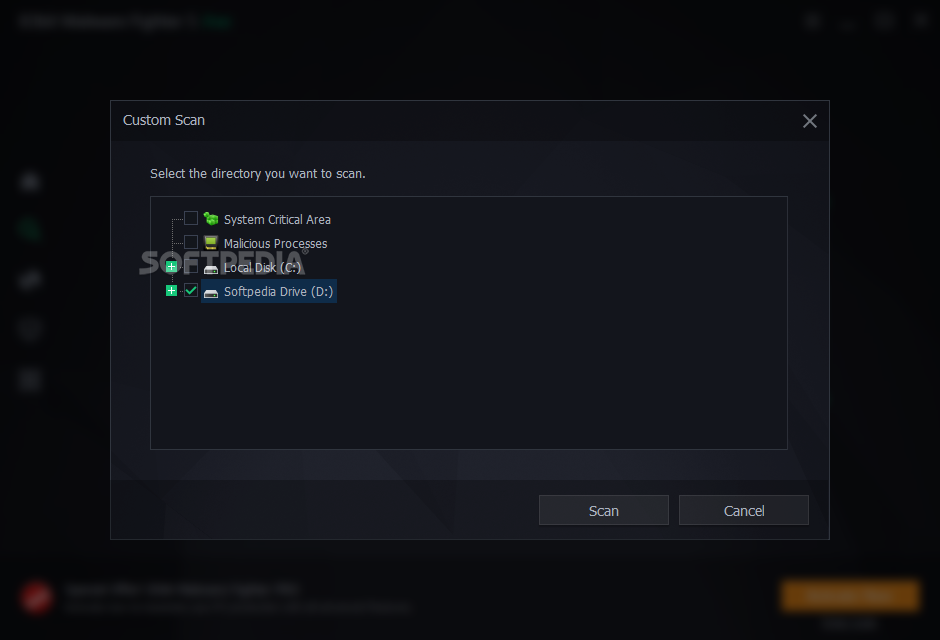The height and width of the screenshot is (640, 940).
Task: Tick the Malicious Processes checkbox
Action: [x=191, y=242]
